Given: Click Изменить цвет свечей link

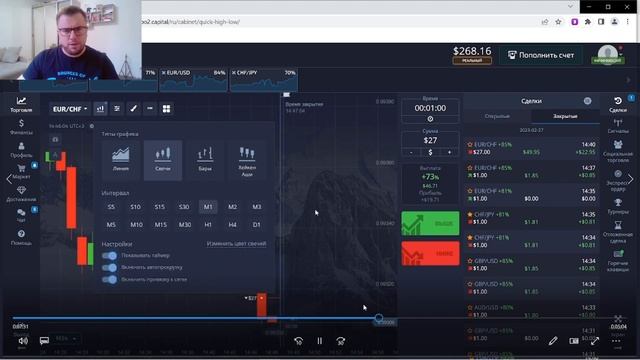Looking at the screenshot, I should (x=236, y=244).
